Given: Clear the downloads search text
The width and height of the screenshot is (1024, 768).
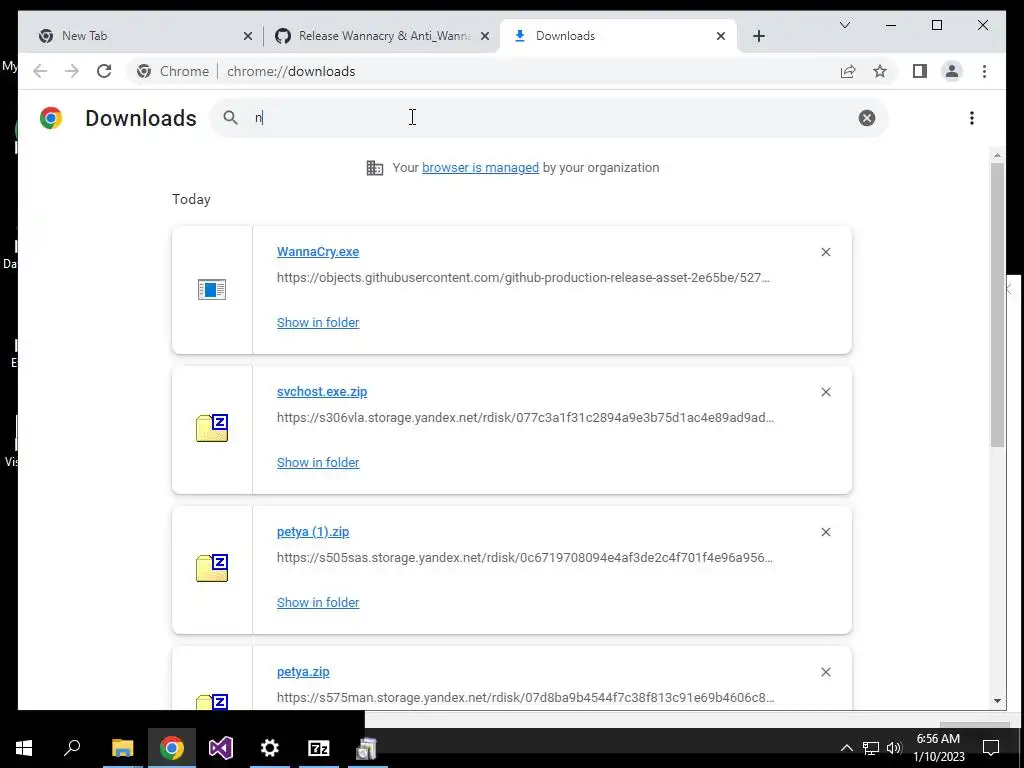Looking at the screenshot, I should 867,118.
